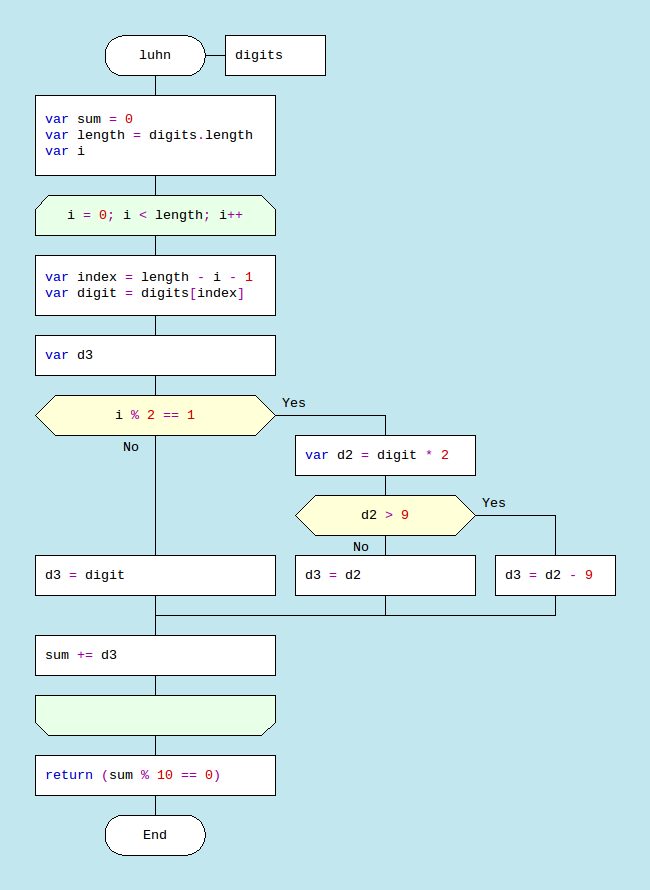Select the digits parameter box

pyautogui.click(x=275, y=55)
